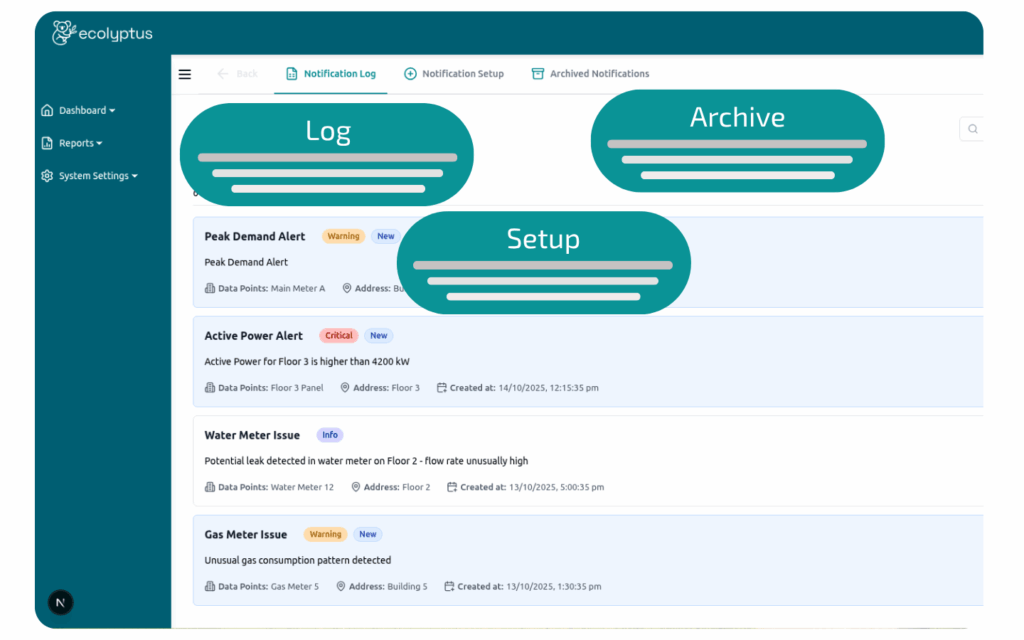1024x640 pixels.
Task: Open the Notification Log tab
Action: 331,74
